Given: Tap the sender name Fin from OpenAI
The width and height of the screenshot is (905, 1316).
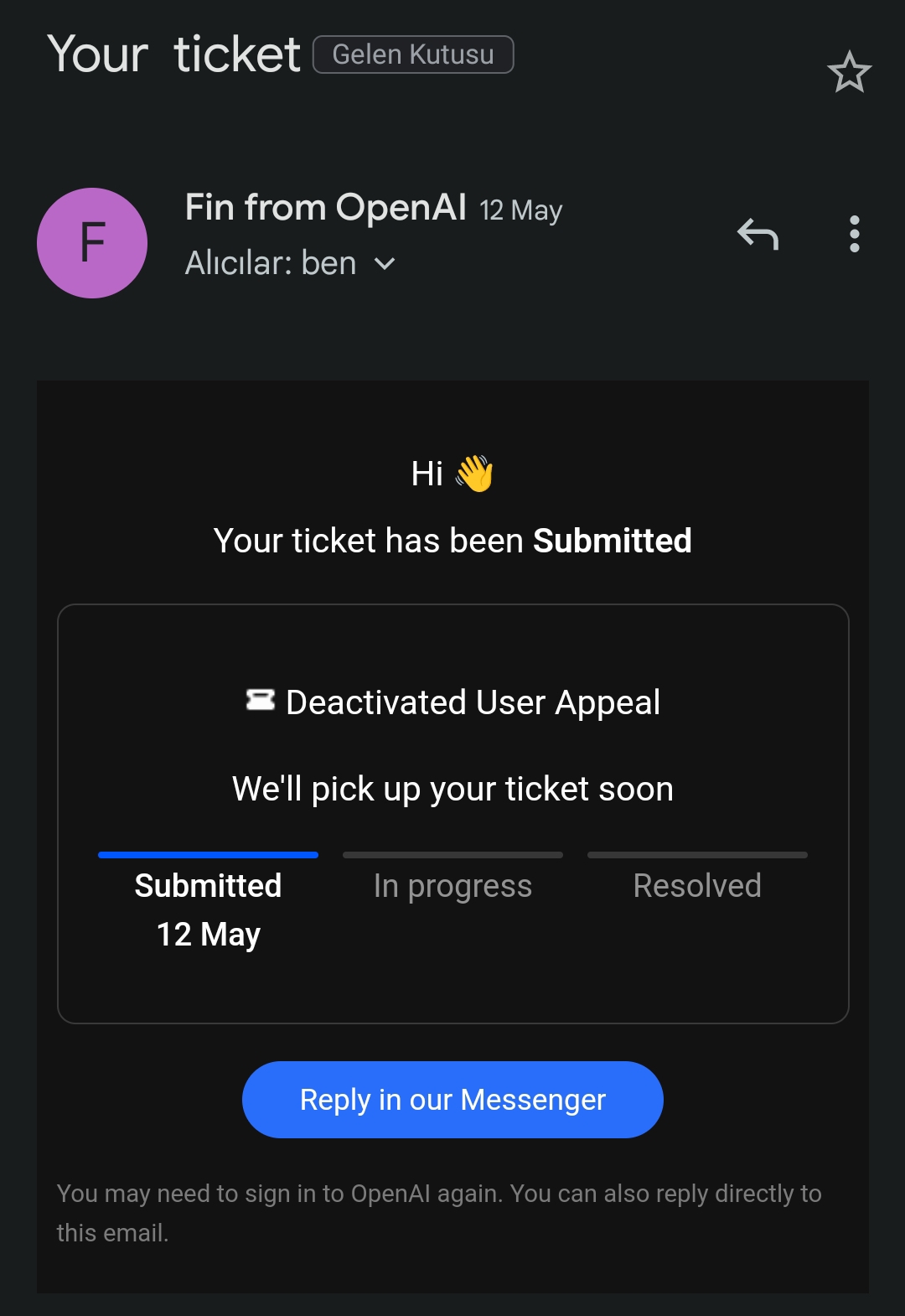Looking at the screenshot, I should coord(325,207).
